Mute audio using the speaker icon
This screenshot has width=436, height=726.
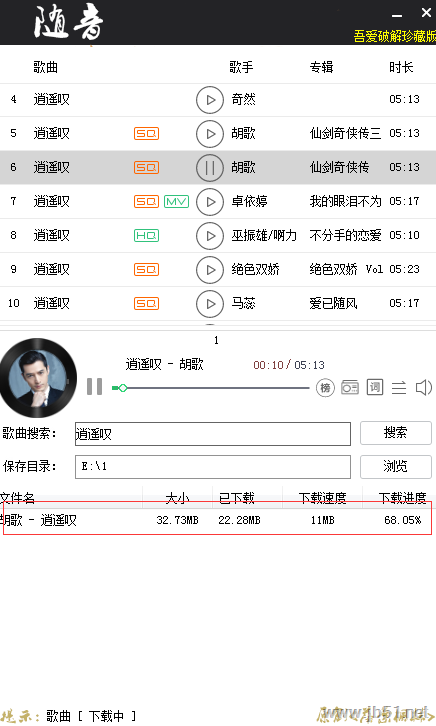point(424,387)
